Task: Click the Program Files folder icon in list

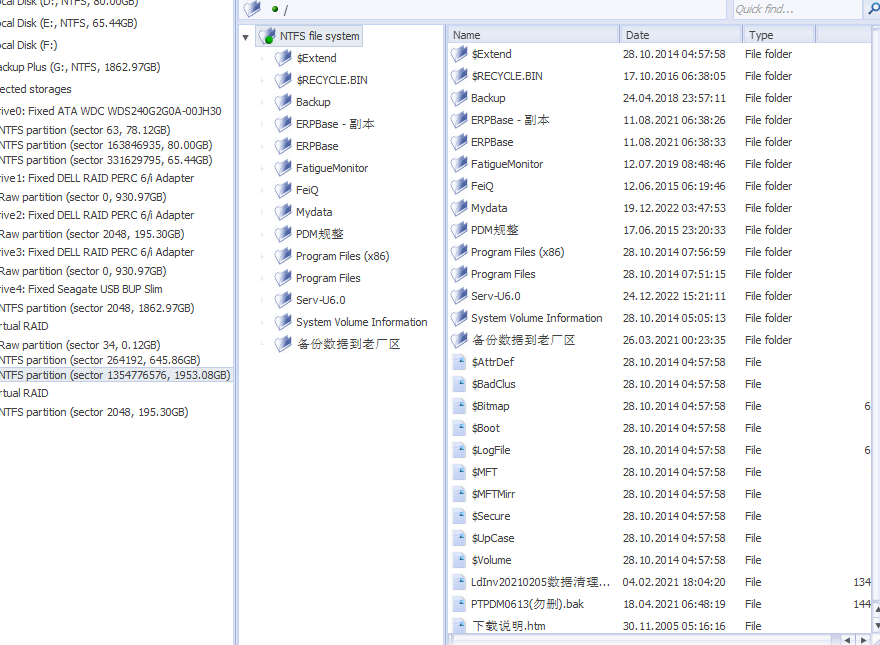Action: (459, 274)
